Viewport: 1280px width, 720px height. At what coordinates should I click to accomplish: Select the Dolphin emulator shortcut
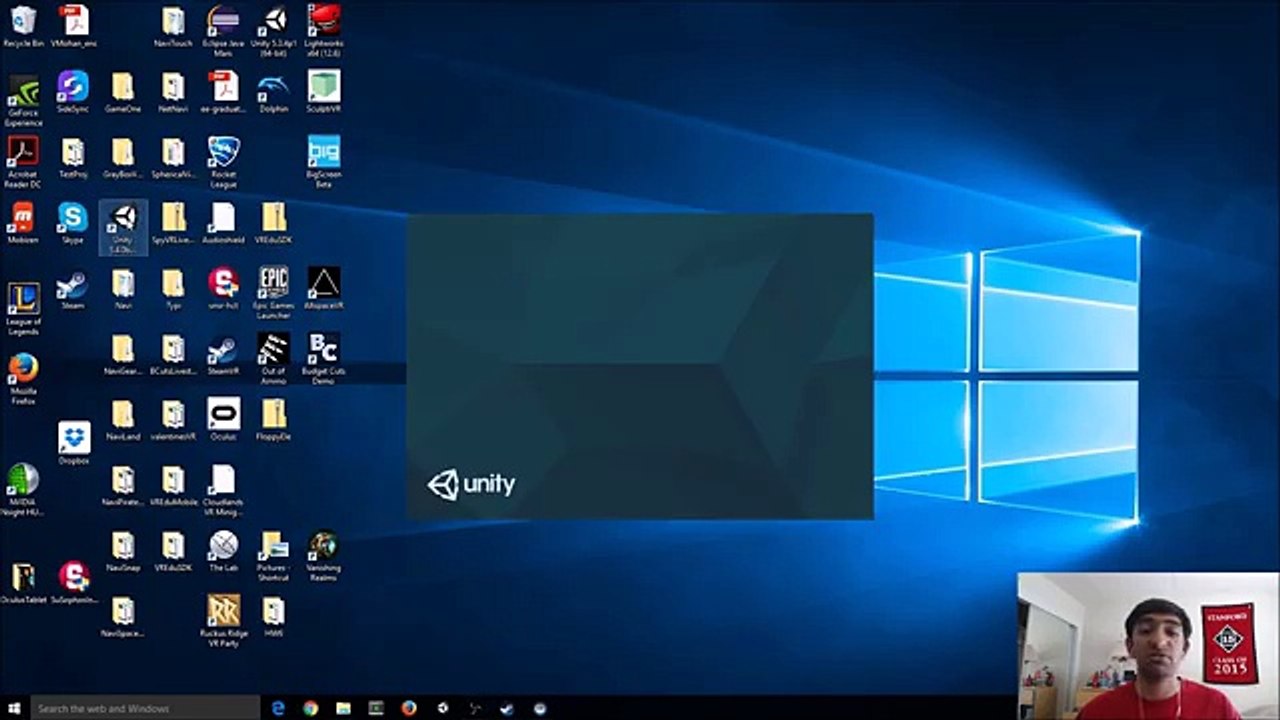click(273, 92)
